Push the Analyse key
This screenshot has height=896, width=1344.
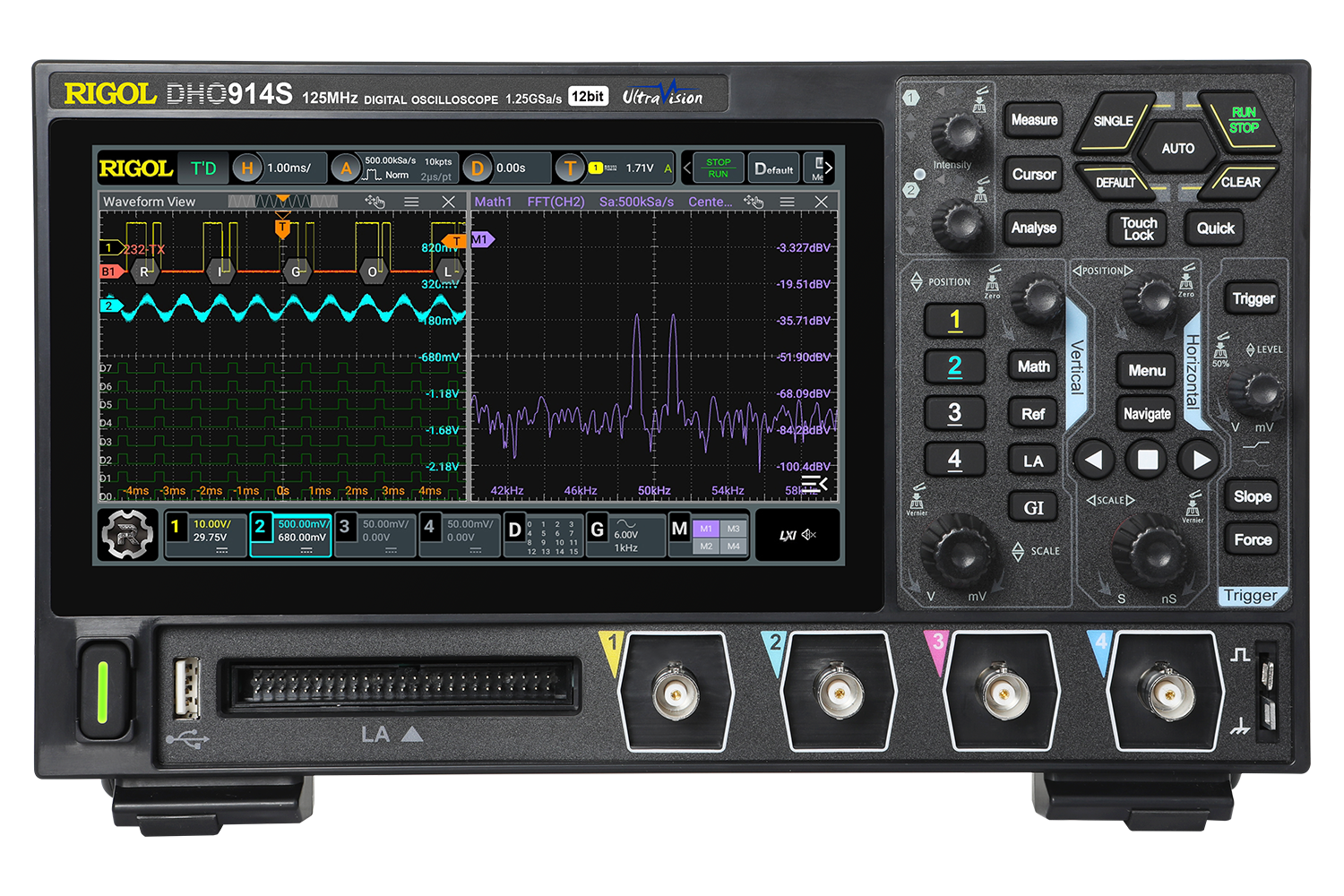click(1034, 228)
